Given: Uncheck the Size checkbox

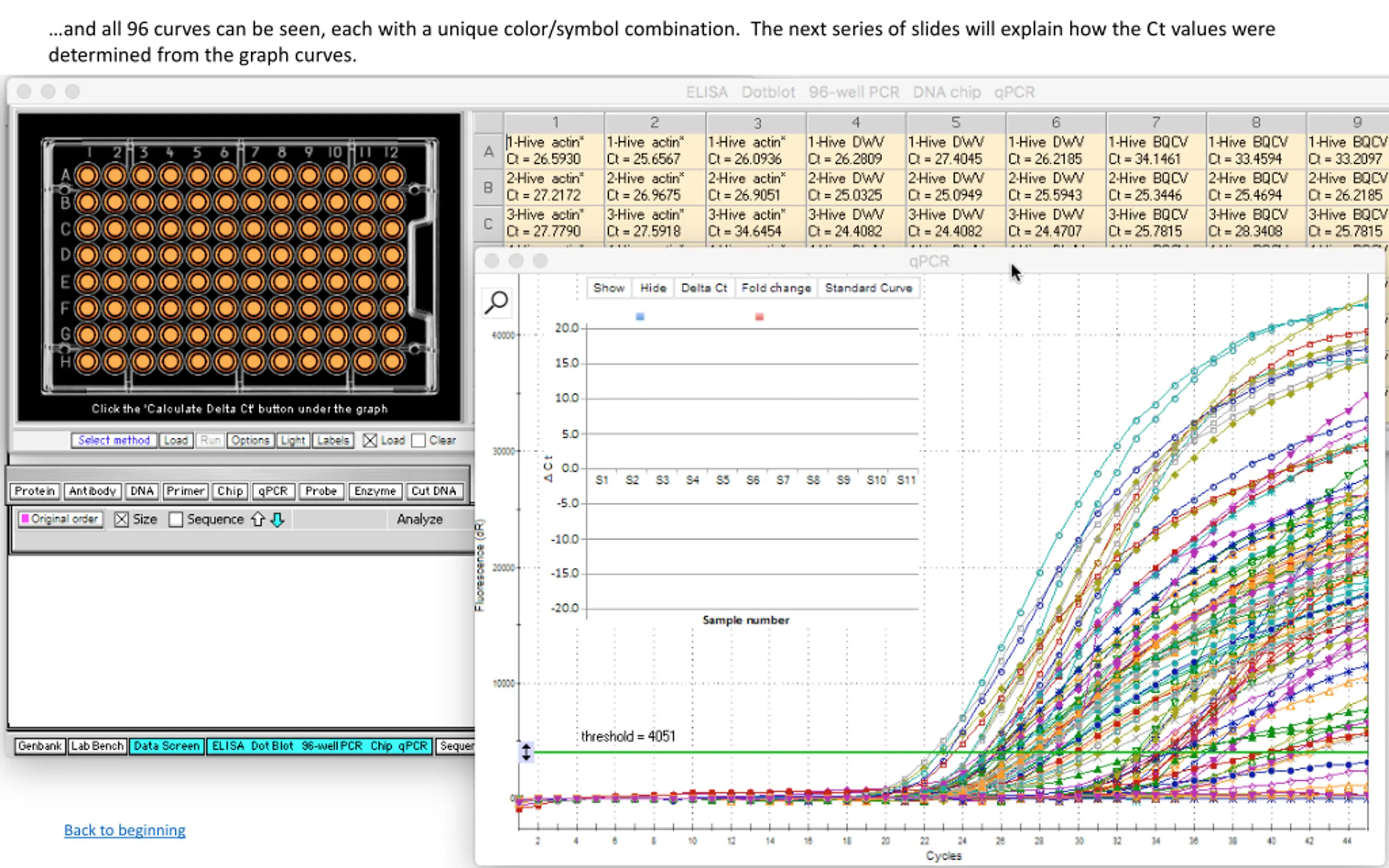Looking at the screenshot, I should (x=121, y=520).
